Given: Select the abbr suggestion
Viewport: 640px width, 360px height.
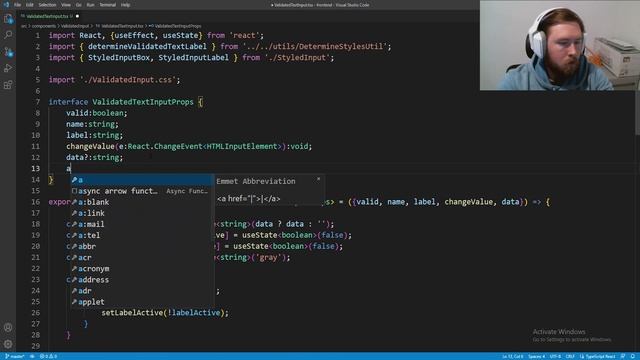Looking at the screenshot, I should point(142,247).
